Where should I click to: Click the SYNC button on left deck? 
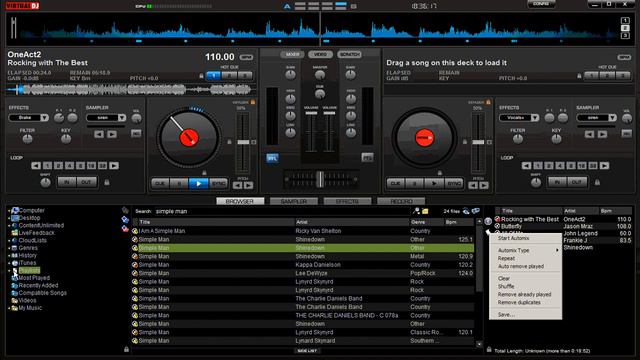coord(218,184)
